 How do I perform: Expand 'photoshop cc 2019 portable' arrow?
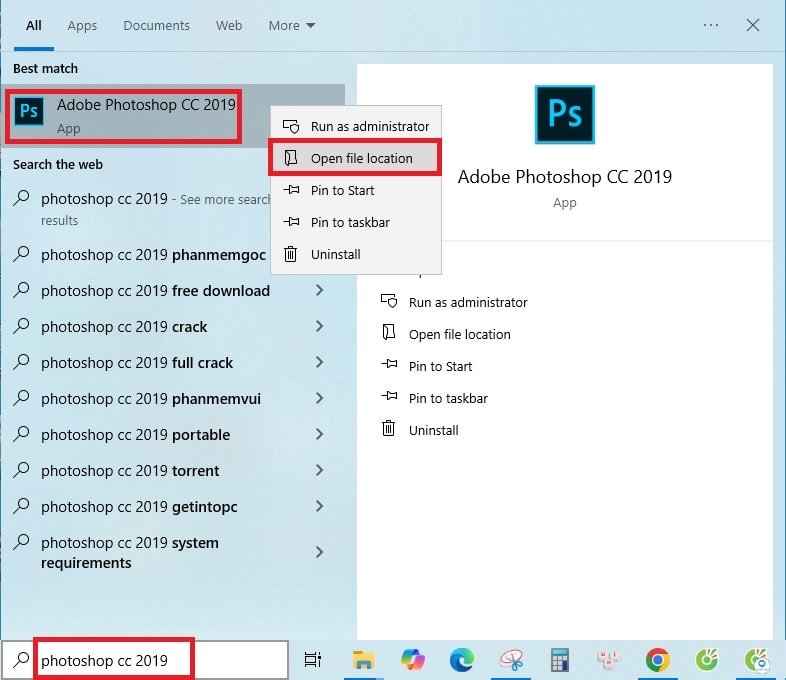click(319, 435)
